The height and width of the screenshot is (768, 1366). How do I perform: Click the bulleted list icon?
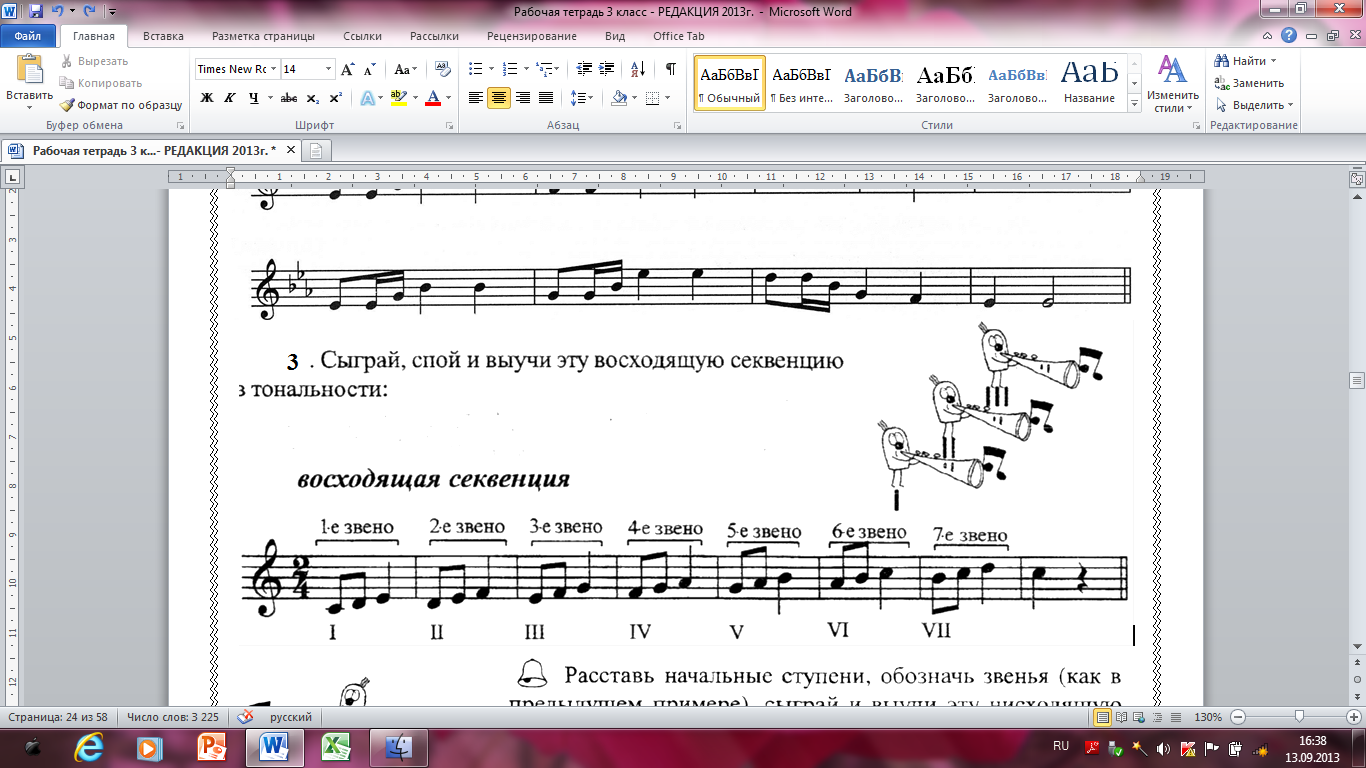click(475, 69)
